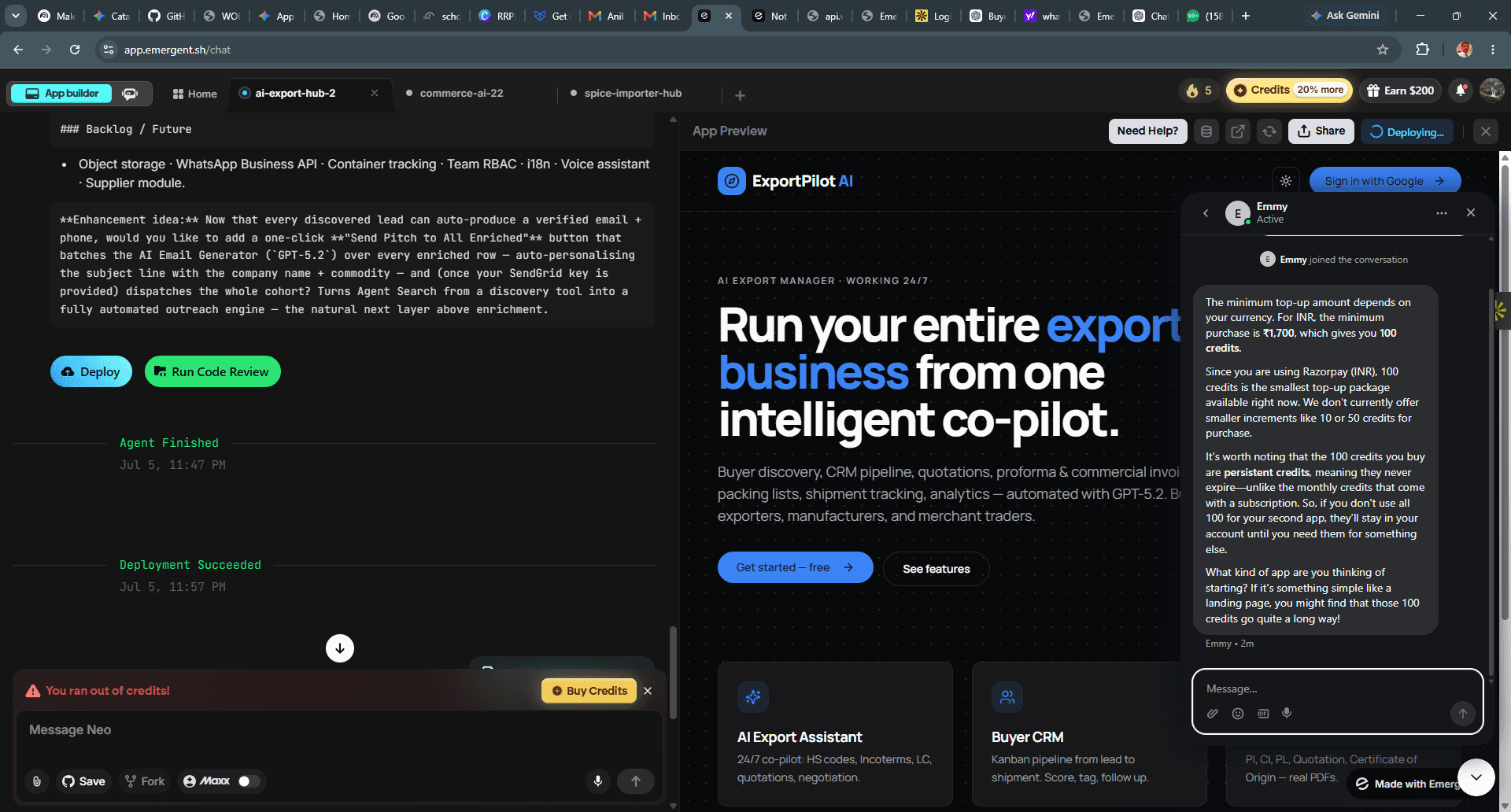Viewport: 1511px width, 812px height.
Task: Click the address bar URL
Action: (177, 50)
